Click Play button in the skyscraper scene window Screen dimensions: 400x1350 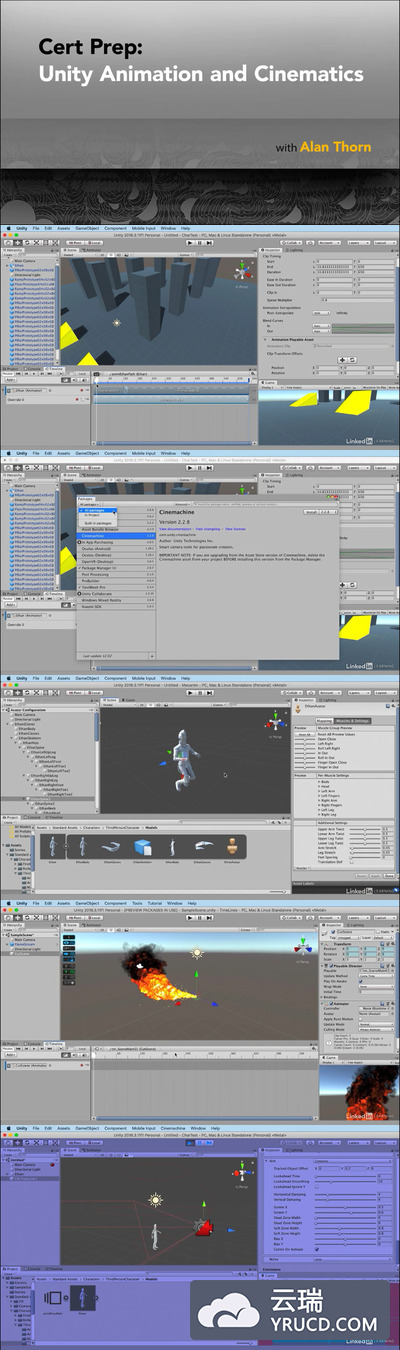(x=191, y=242)
